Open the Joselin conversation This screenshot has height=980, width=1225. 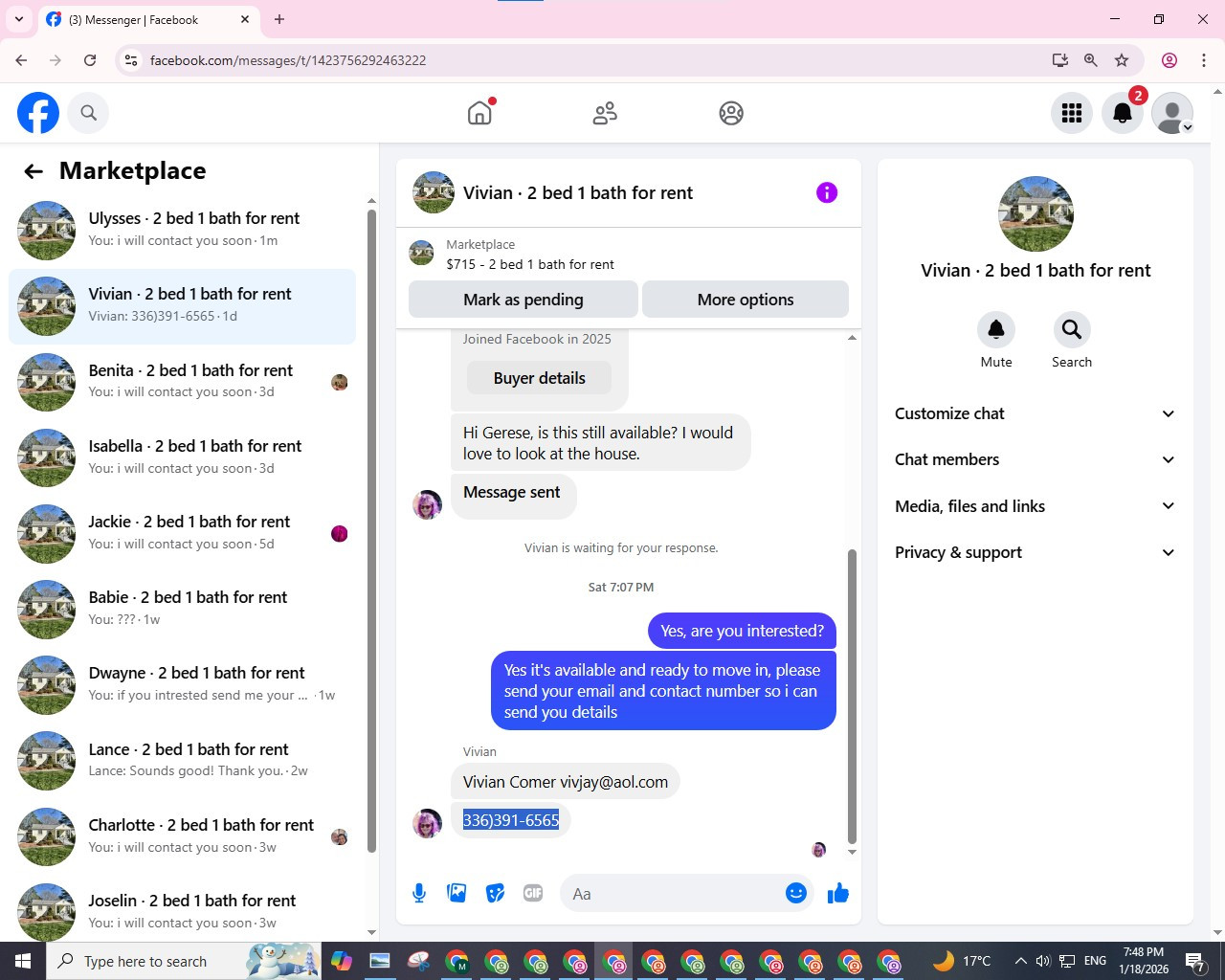pos(182,912)
